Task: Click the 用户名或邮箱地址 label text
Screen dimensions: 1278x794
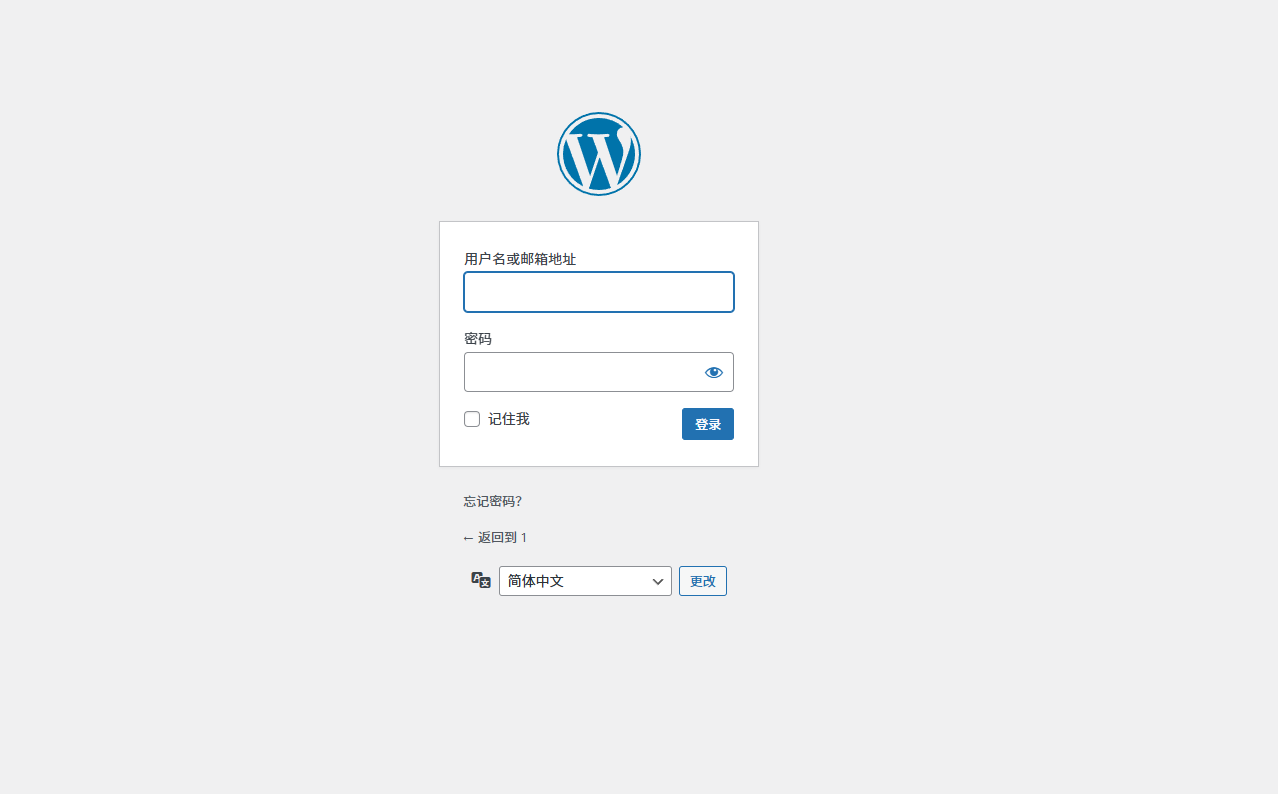Action: (x=520, y=259)
